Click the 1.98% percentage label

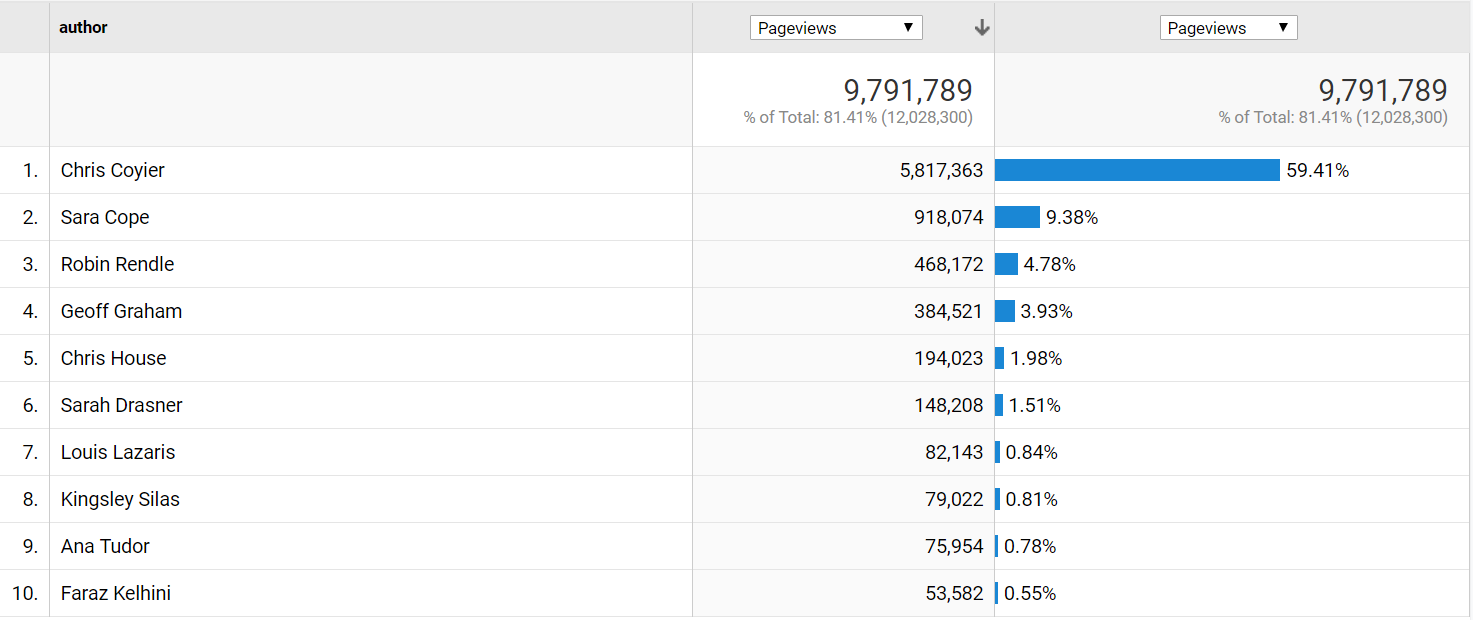[x=1036, y=358]
